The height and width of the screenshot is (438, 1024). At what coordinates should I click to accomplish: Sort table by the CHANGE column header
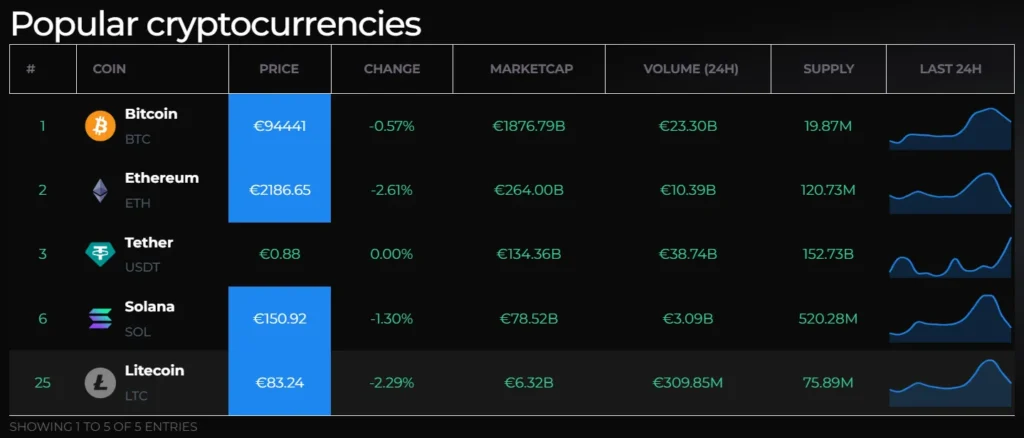(x=392, y=69)
